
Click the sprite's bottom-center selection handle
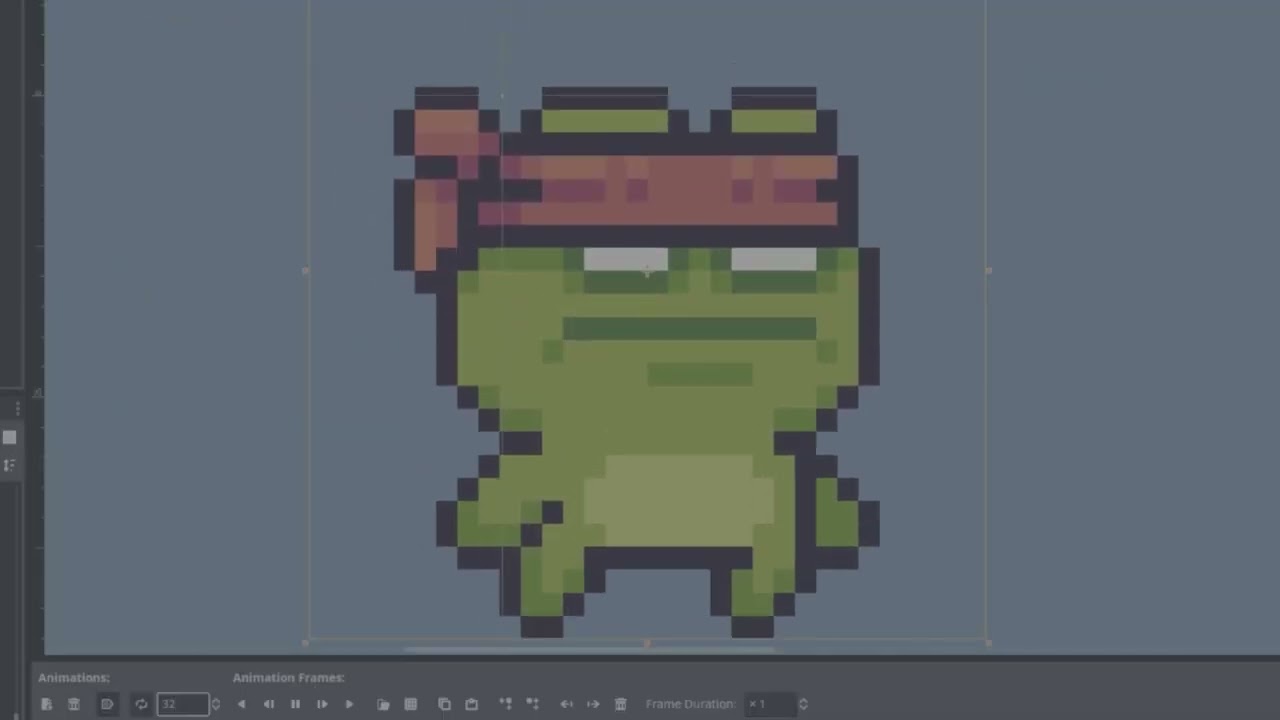[647, 643]
